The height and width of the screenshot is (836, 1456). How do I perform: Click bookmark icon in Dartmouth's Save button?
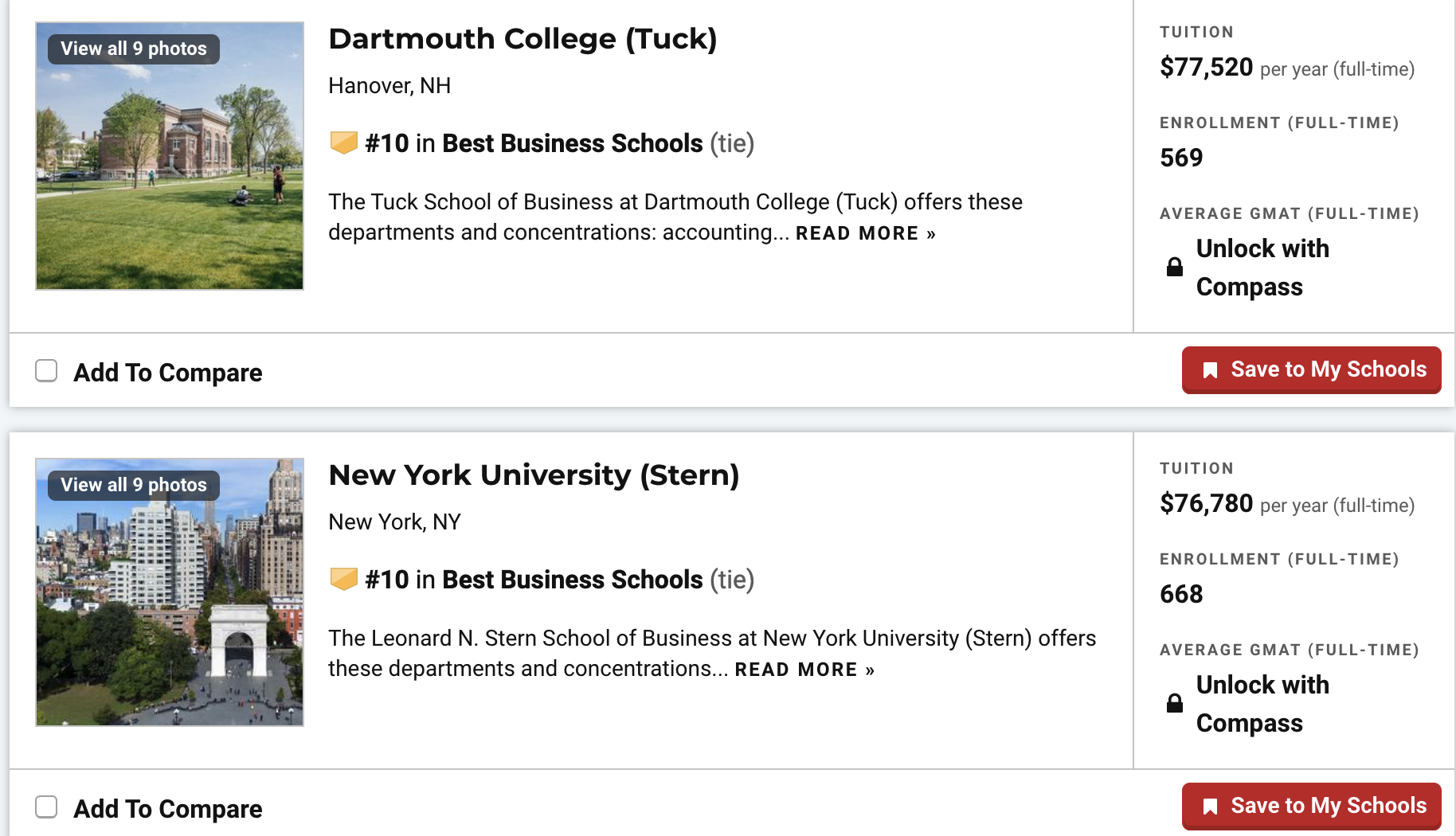pos(1210,370)
